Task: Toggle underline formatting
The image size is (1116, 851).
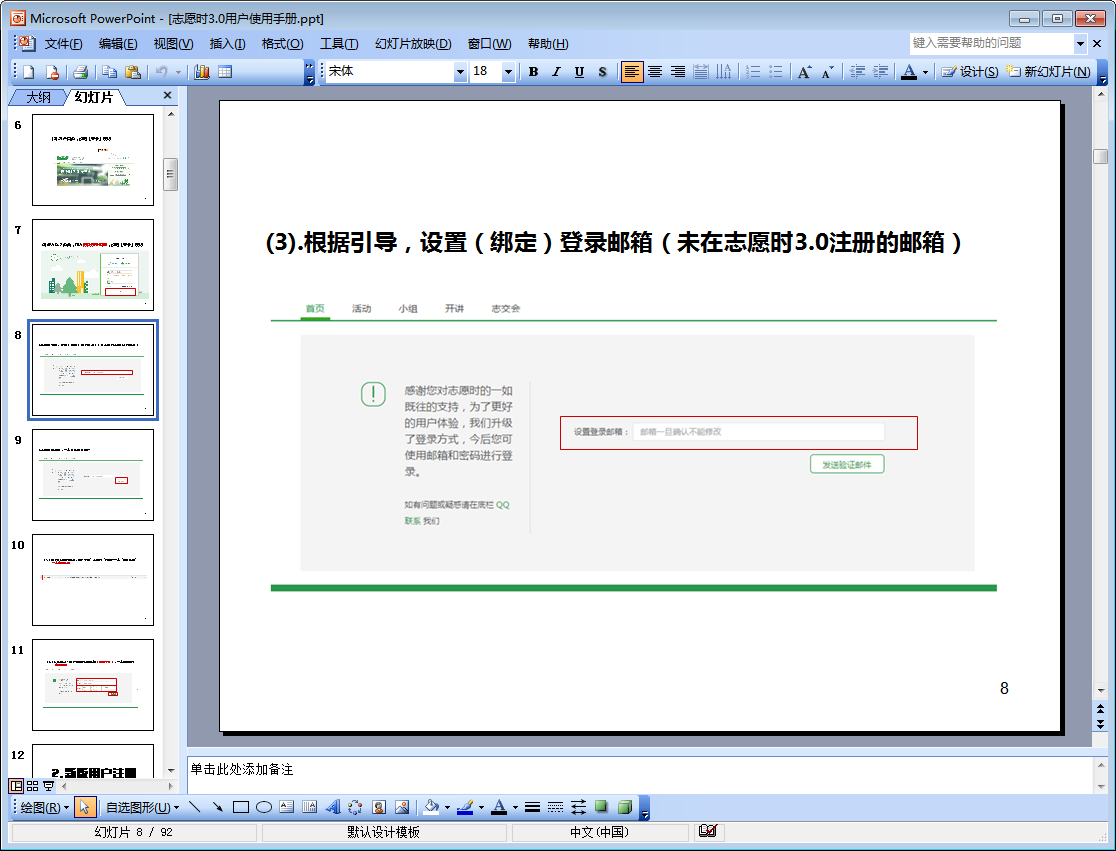Action: pyautogui.click(x=579, y=72)
